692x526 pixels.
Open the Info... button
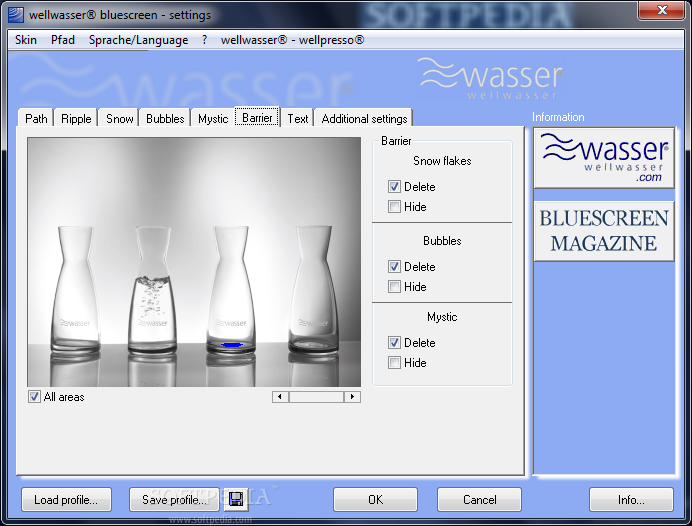(x=631, y=500)
